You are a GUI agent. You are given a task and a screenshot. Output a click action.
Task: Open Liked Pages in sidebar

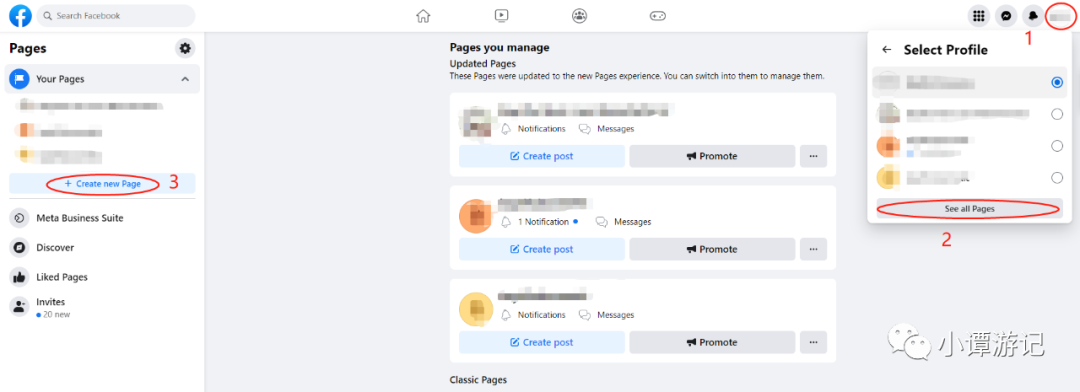coord(102,277)
